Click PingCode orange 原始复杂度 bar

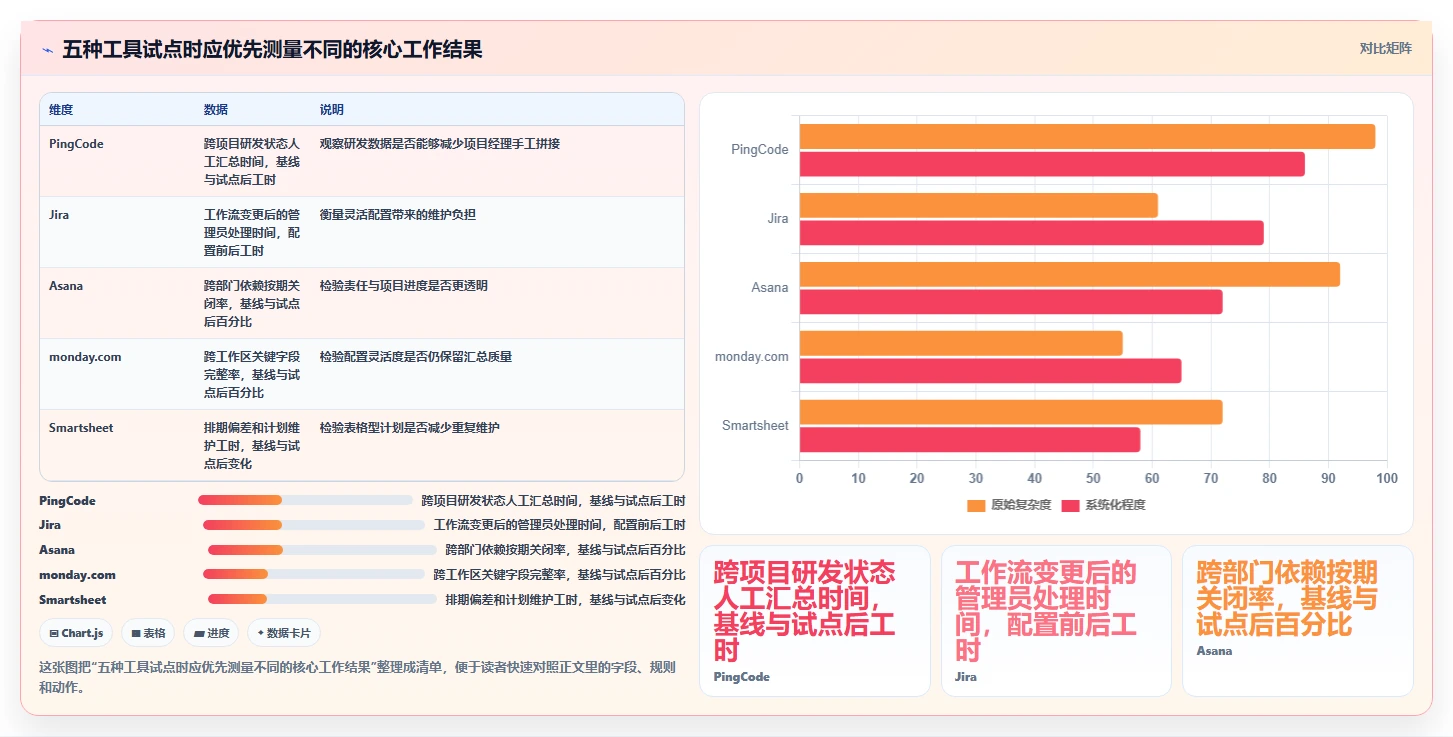click(1087, 136)
